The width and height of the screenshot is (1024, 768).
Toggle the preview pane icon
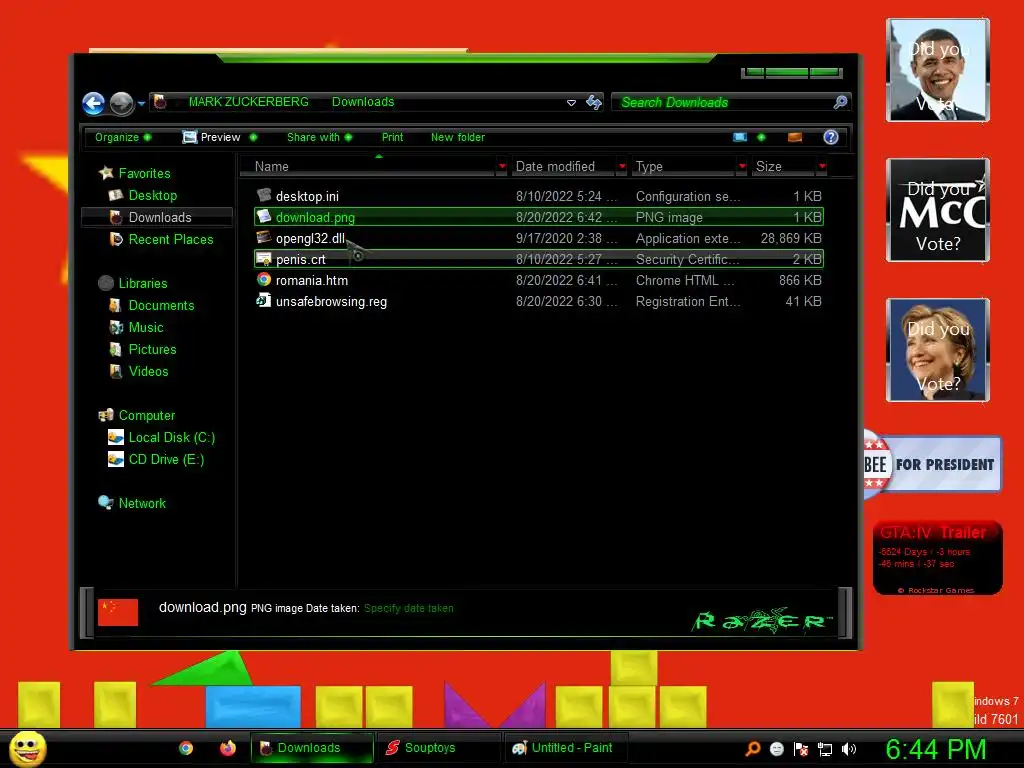click(795, 137)
